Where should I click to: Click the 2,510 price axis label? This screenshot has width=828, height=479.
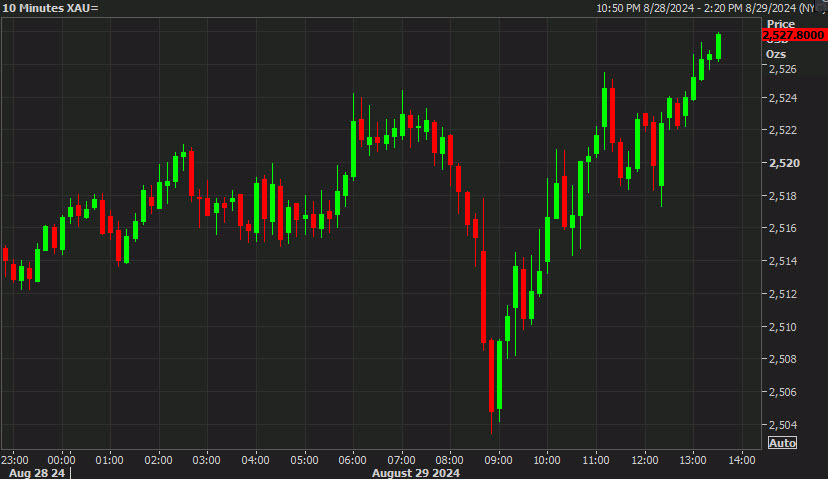[783, 327]
